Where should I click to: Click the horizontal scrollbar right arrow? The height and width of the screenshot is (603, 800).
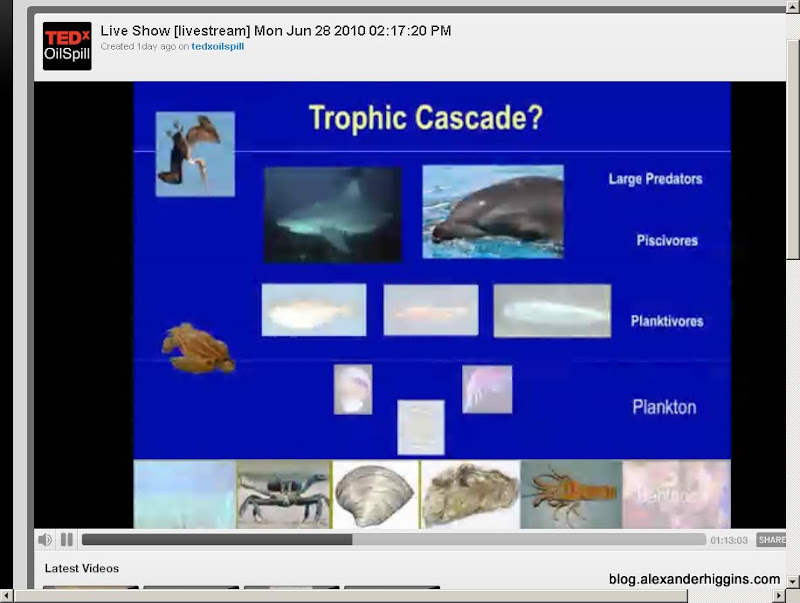point(779,595)
